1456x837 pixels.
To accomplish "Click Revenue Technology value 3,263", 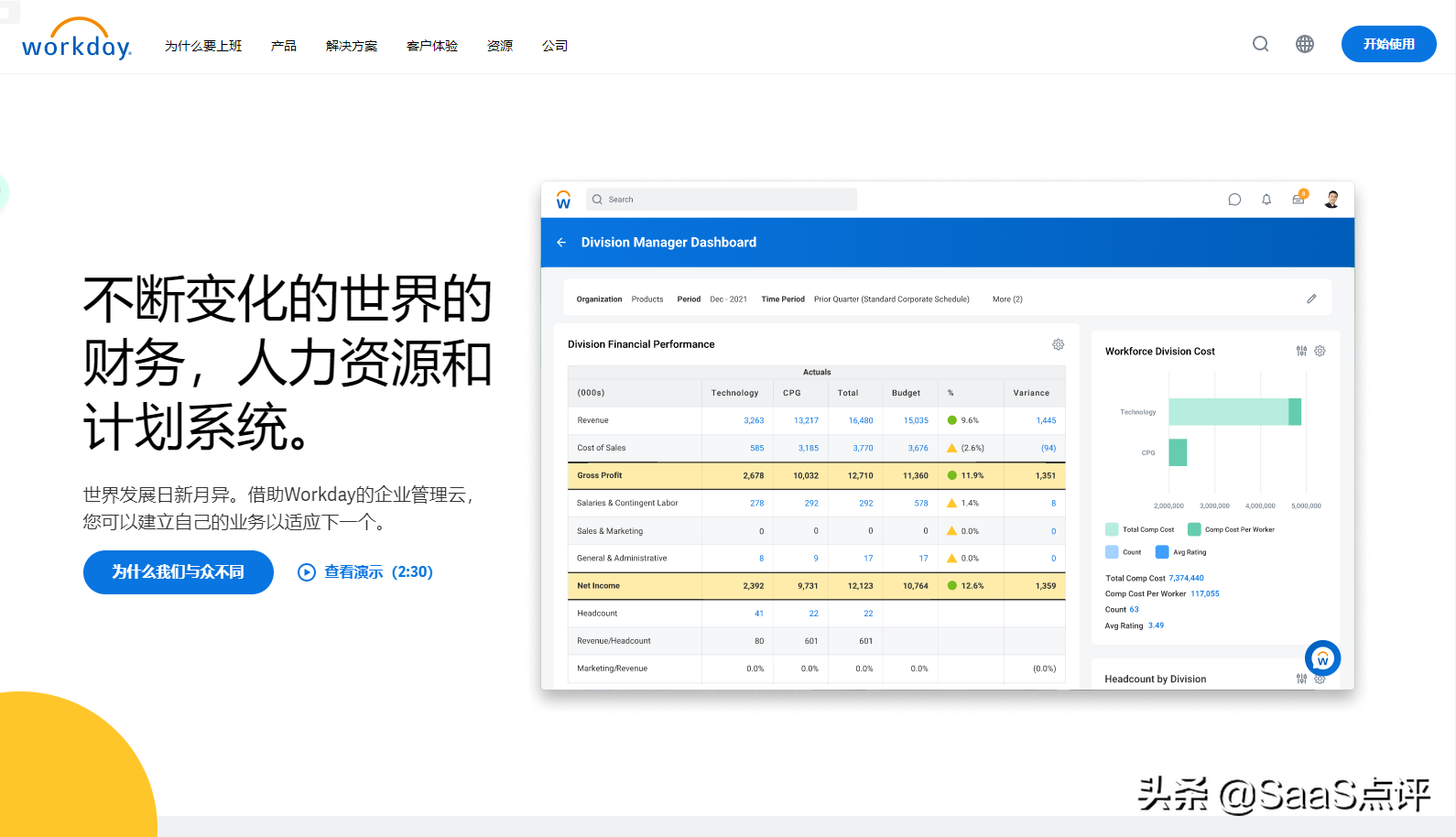I will 754,420.
